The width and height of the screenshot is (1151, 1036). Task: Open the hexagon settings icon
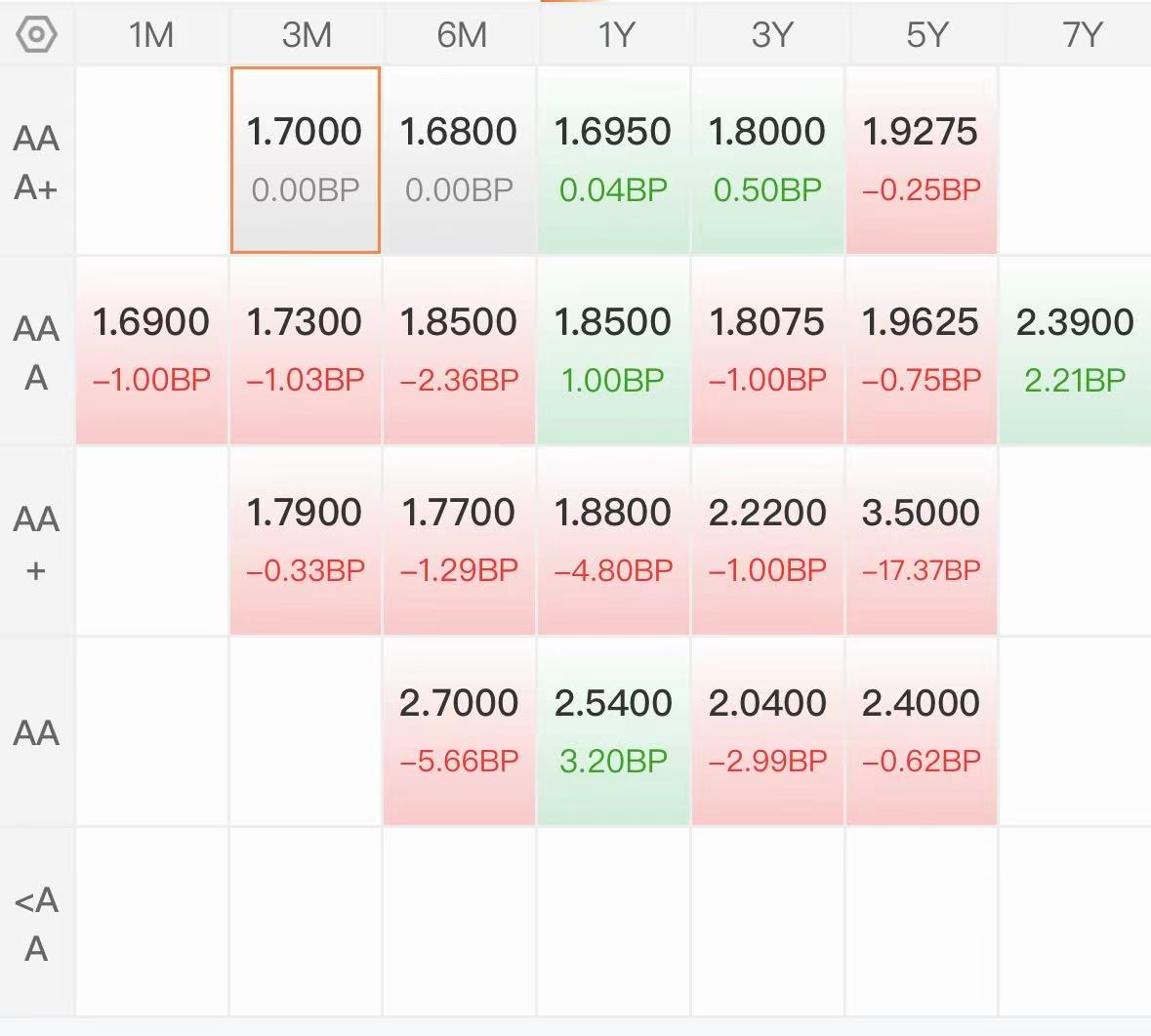[x=36, y=34]
